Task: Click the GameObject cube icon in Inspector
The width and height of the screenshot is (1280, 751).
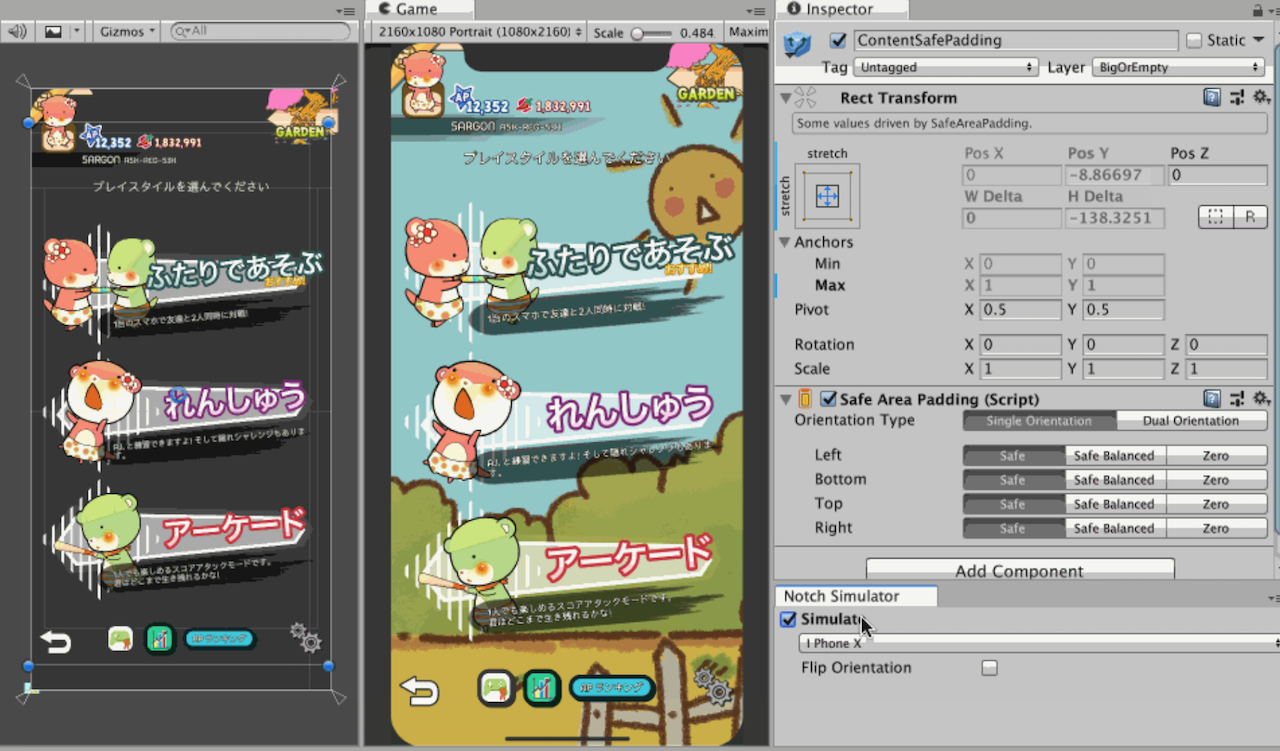Action: click(x=798, y=44)
